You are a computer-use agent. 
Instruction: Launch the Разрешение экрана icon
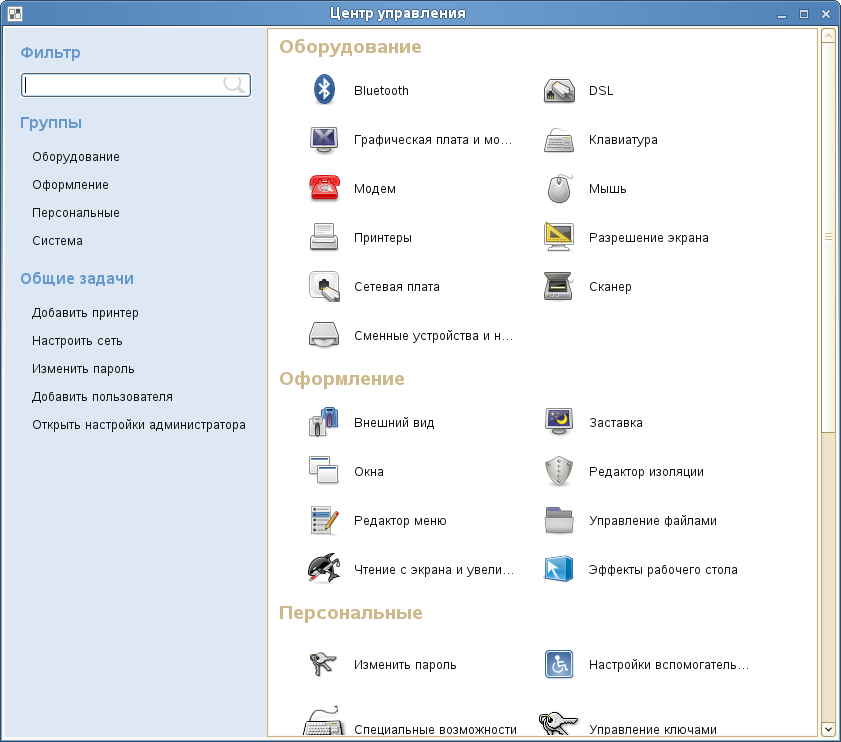(x=559, y=237)
